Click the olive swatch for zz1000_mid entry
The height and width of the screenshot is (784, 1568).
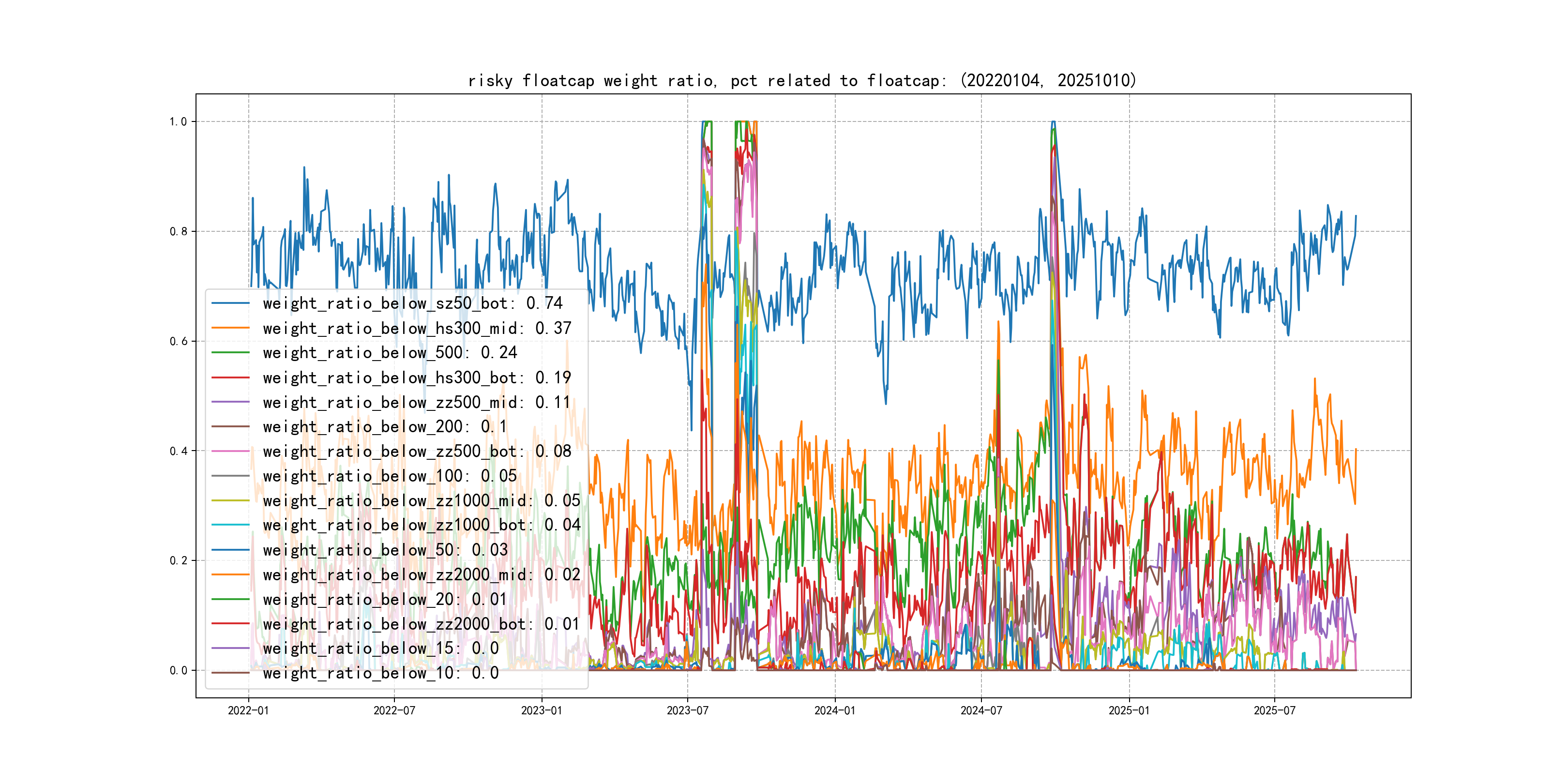[230, 501]
